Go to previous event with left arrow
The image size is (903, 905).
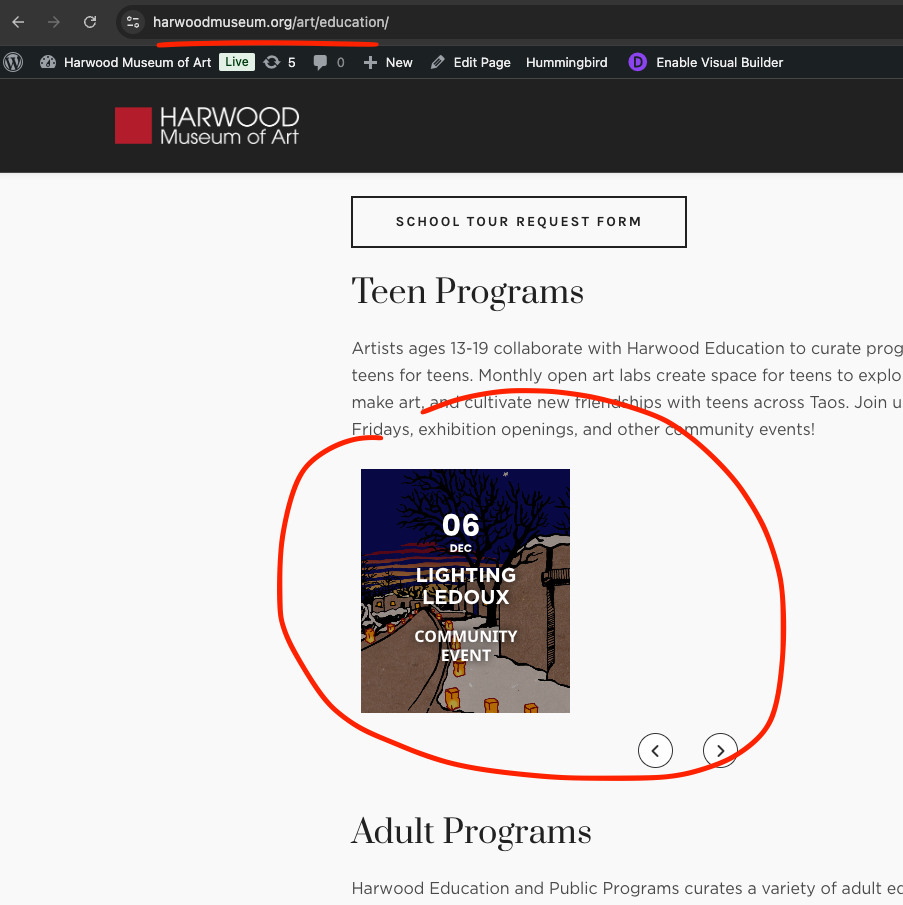point(655,750)
